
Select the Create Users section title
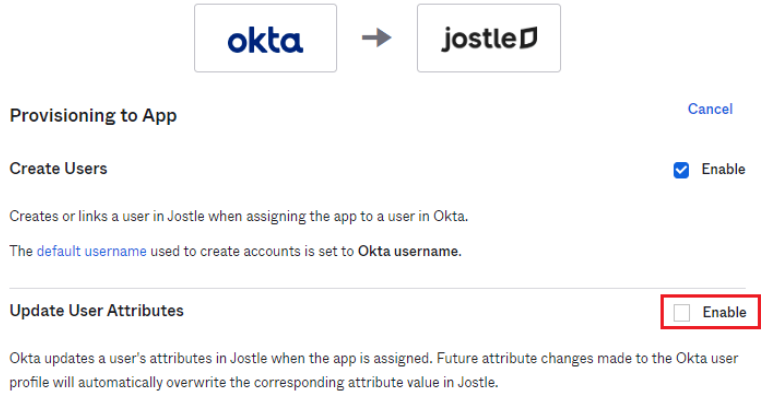point(58,168)
